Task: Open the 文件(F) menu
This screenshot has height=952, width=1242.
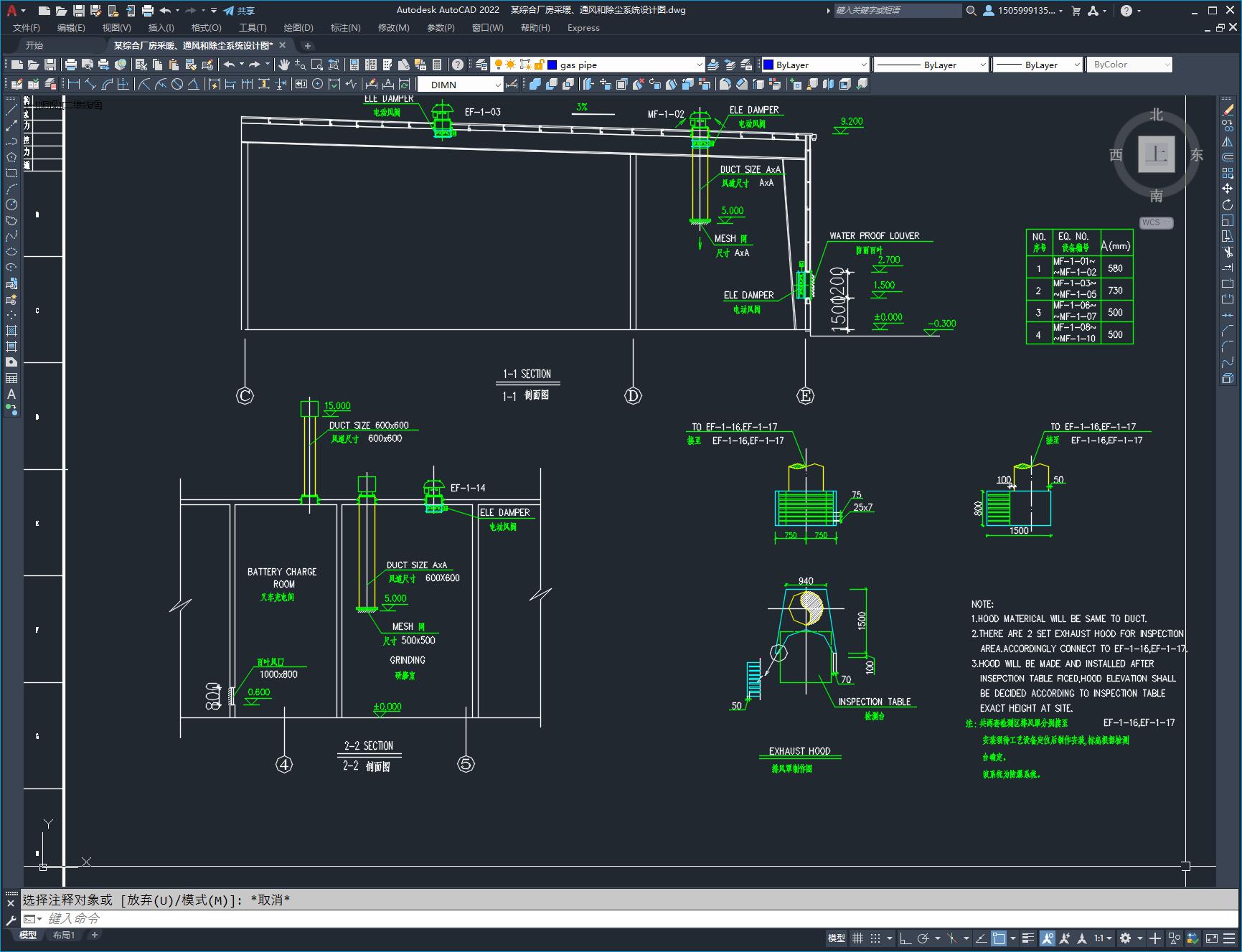Action: click(27, 27)
